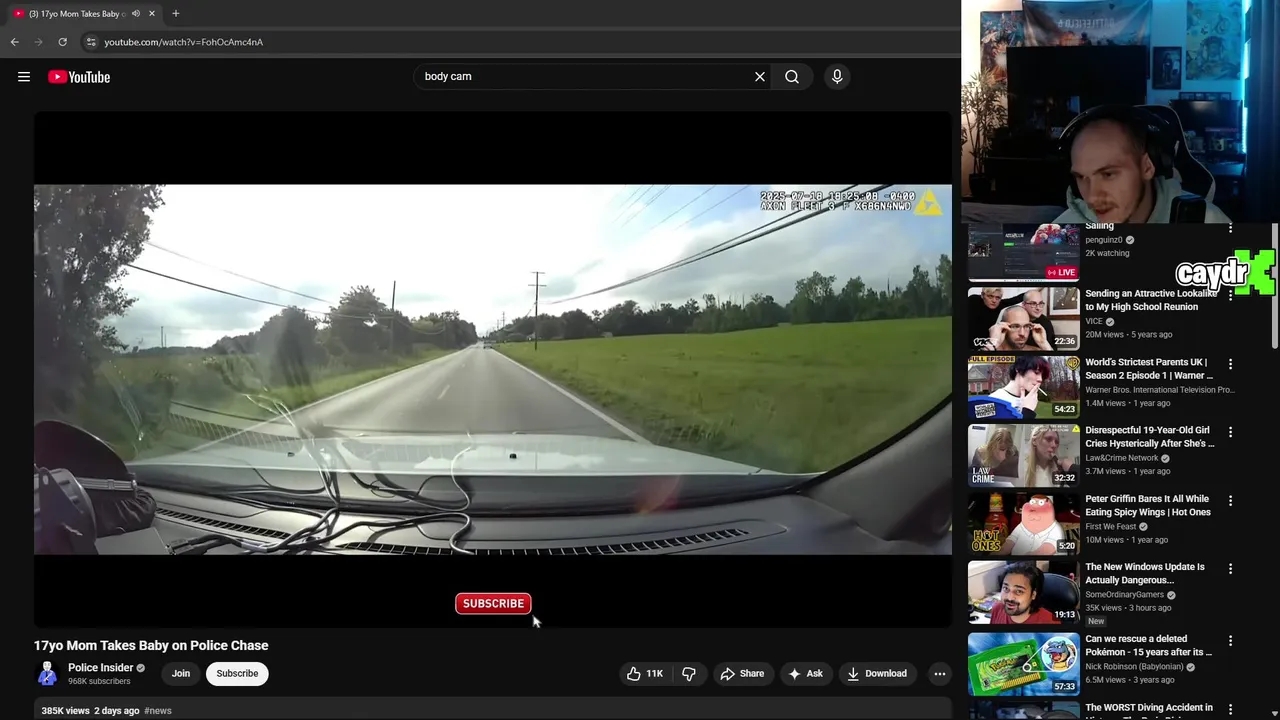The image size is (1280, 720).
Task: Open options for New Windows Update video
Action: [x=1231, y=568]
